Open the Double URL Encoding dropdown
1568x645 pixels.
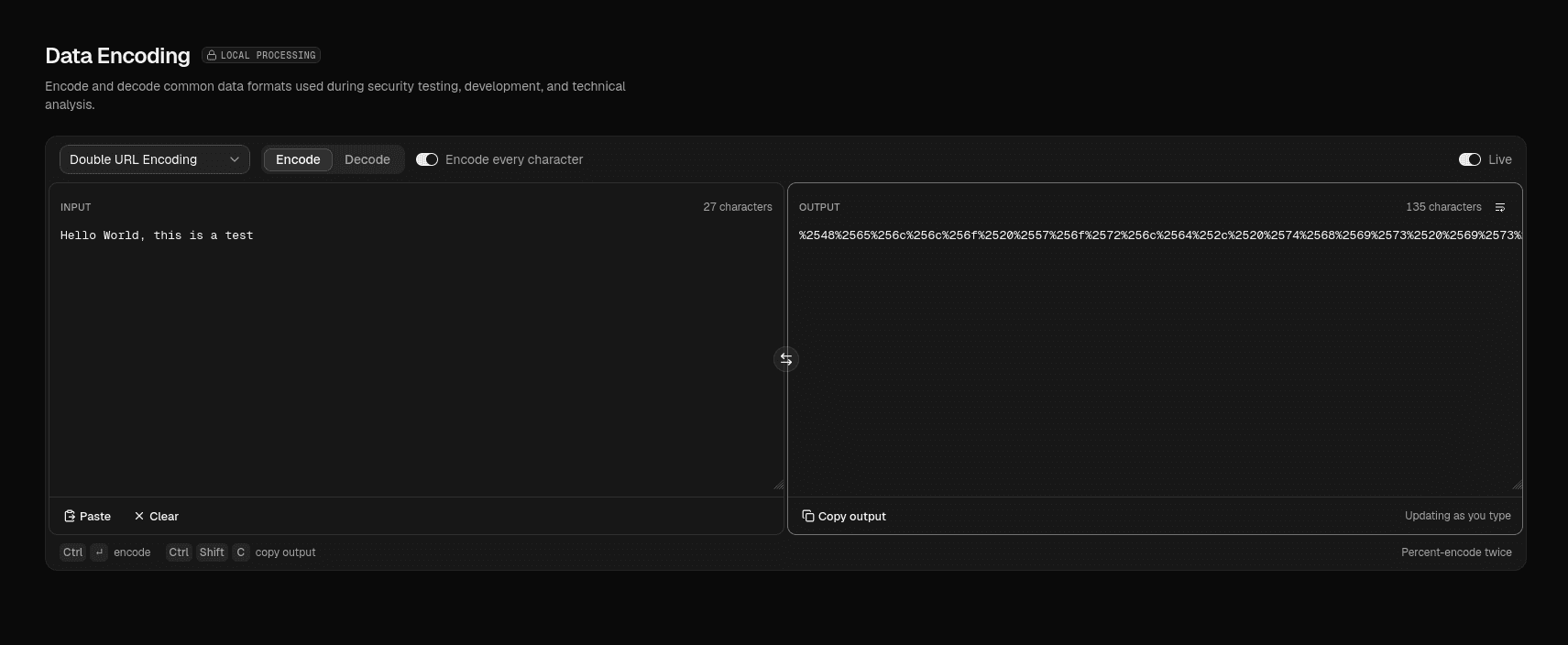[155, 159]
